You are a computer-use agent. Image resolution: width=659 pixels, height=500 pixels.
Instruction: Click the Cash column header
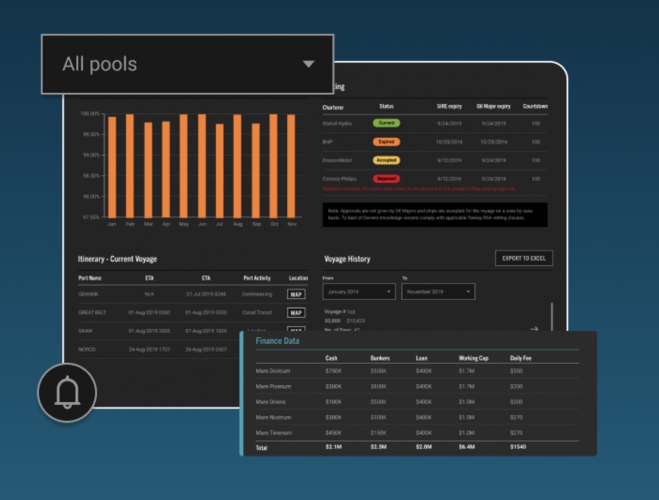pos(331,358)
